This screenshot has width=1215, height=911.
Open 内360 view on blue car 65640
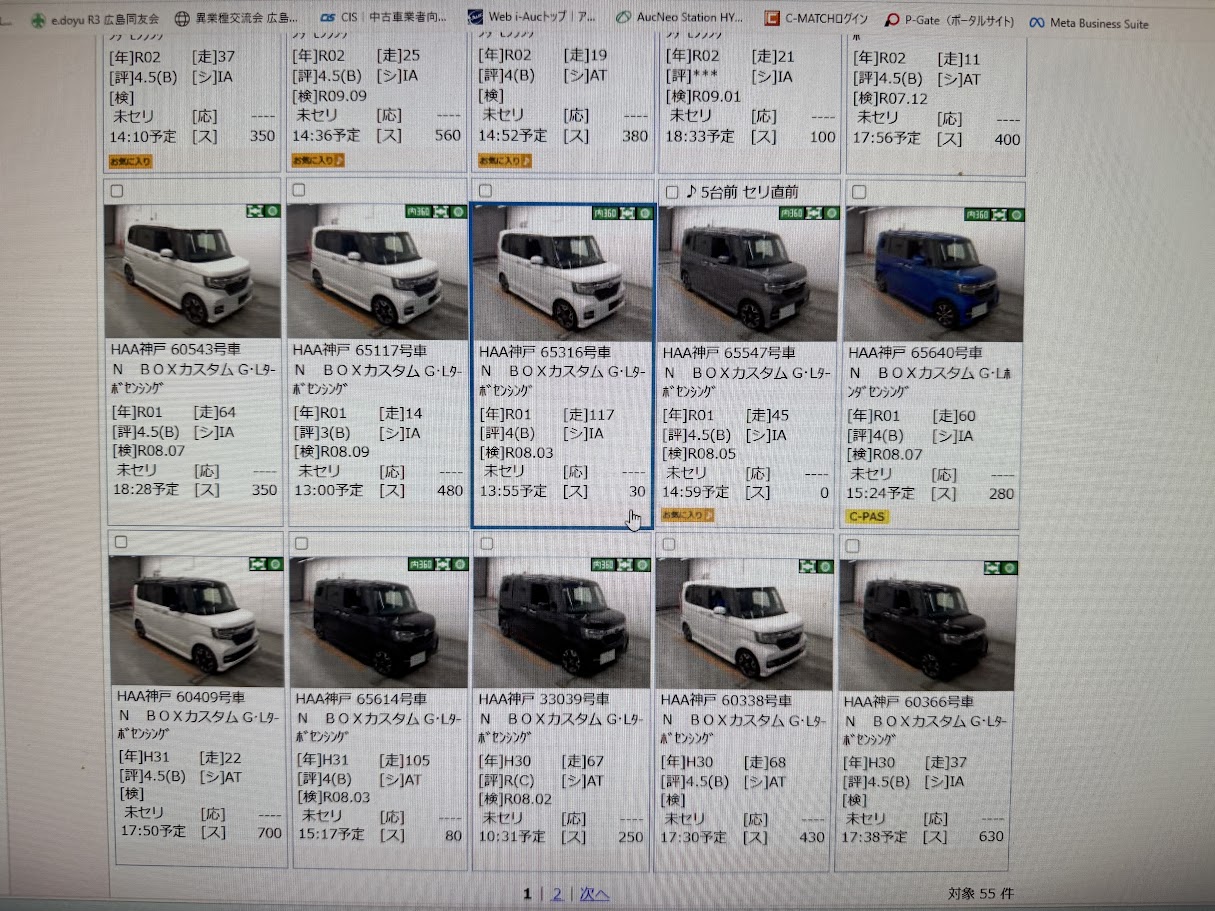pos(976,214)
